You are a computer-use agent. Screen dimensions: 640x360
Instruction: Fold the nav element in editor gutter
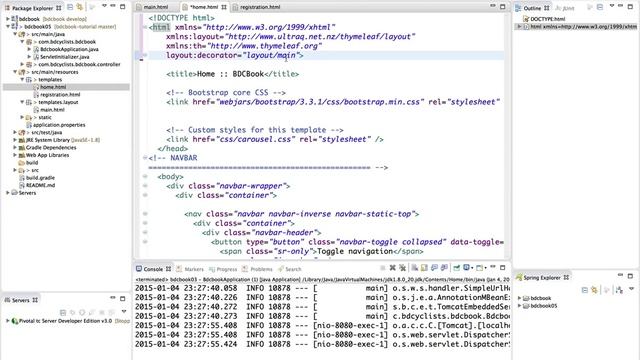[145, 214]
